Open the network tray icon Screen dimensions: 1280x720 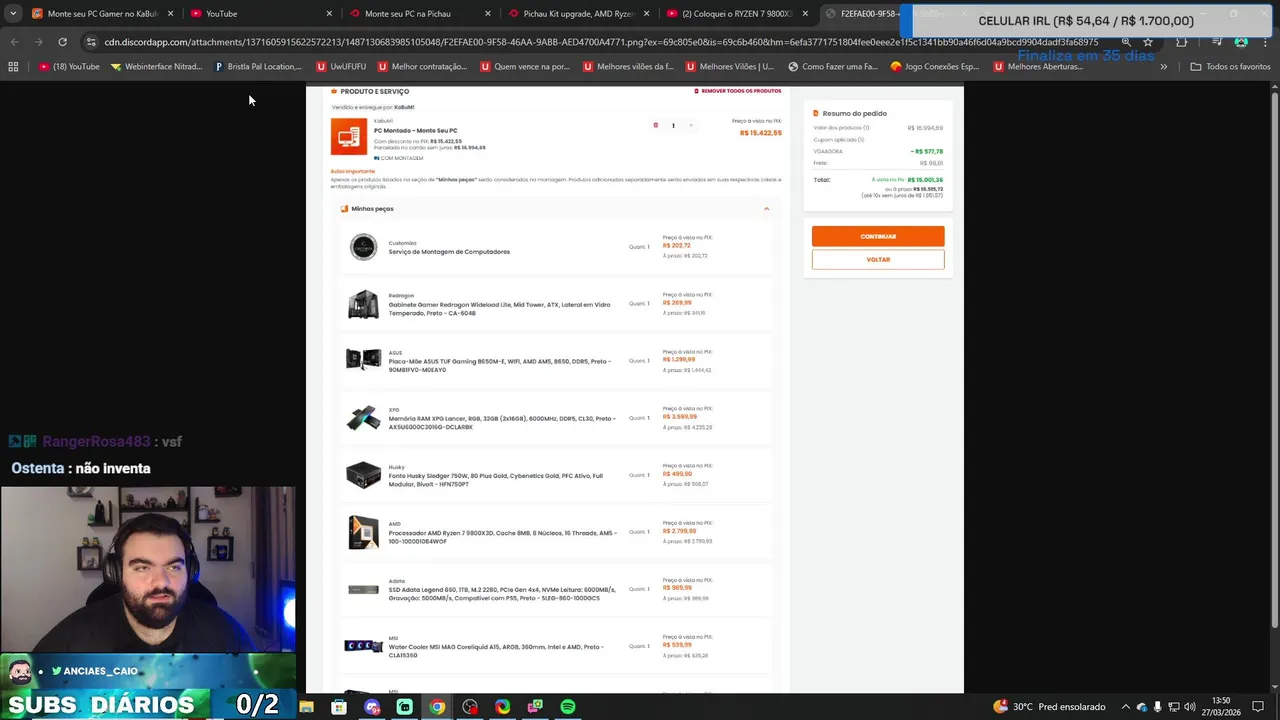pos(1173,707)
